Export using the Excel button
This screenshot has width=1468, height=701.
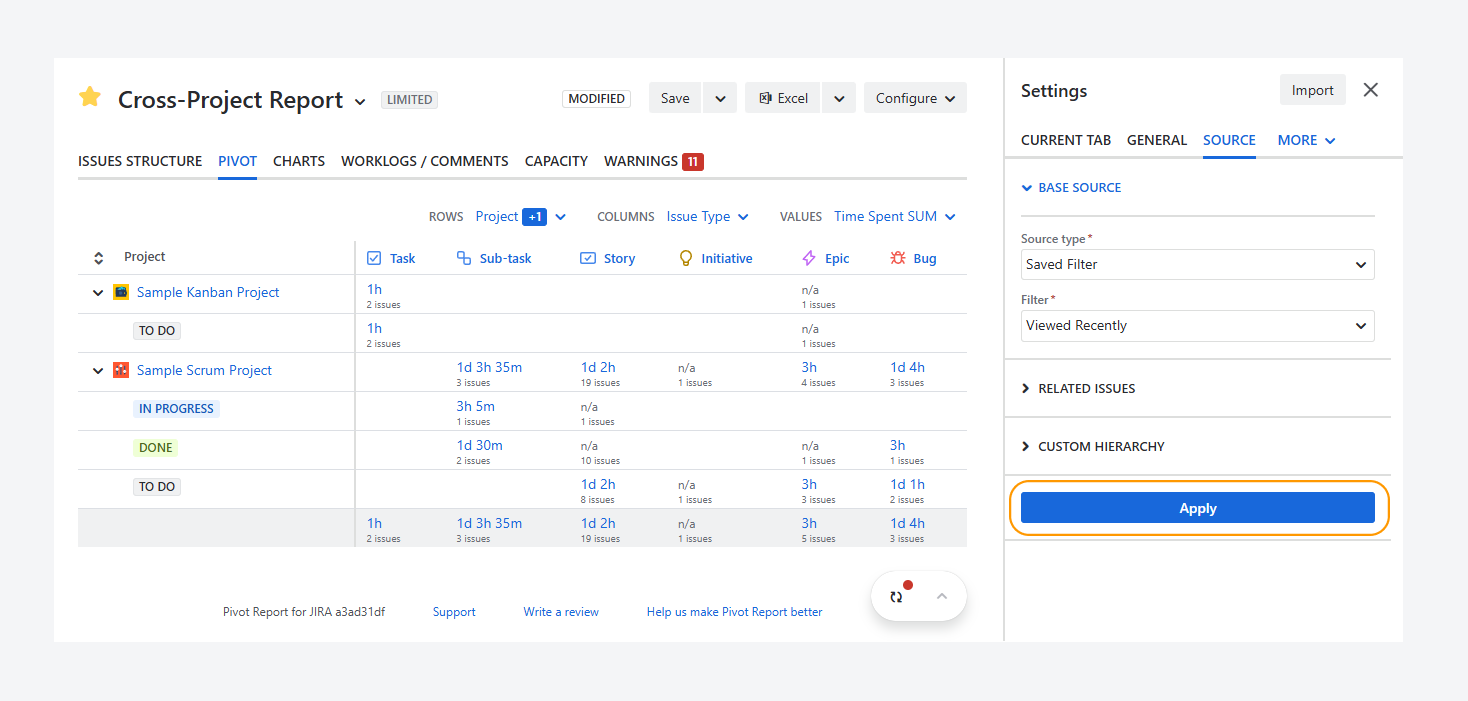(x=783, y=98)
